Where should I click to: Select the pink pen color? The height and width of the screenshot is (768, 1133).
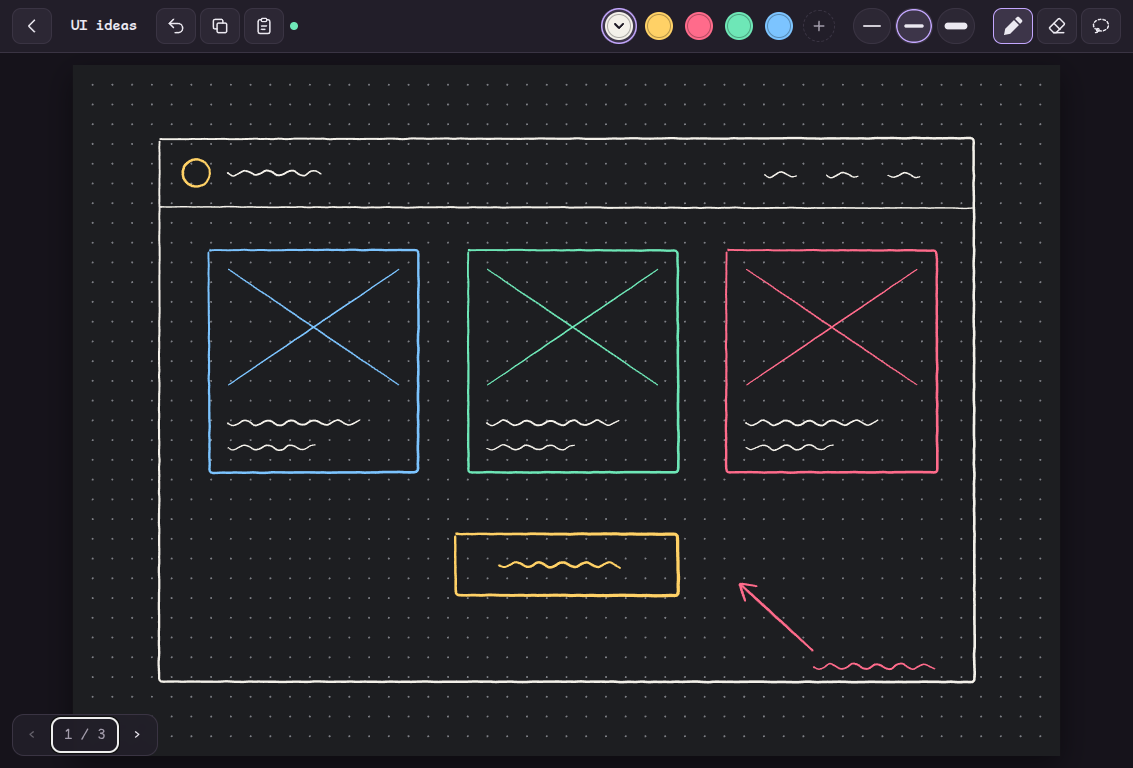click(699, 26)
